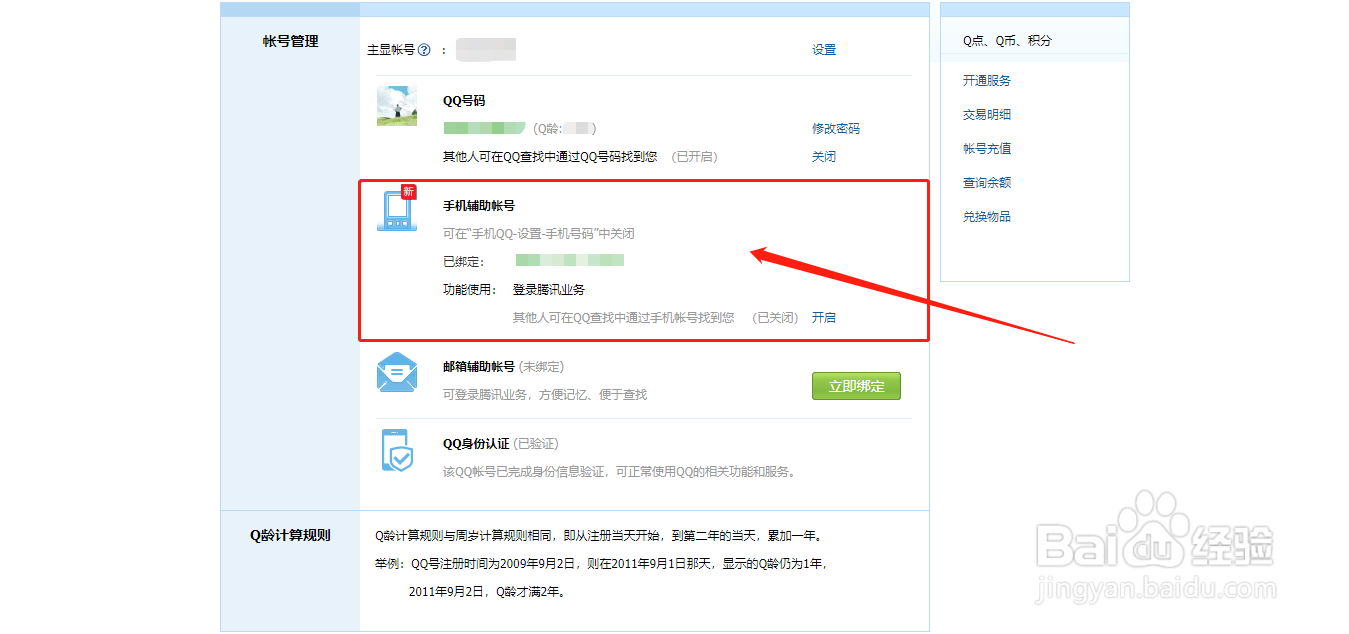
Task: Click the (已关闭) status text
Action: [x=775, y=318]
